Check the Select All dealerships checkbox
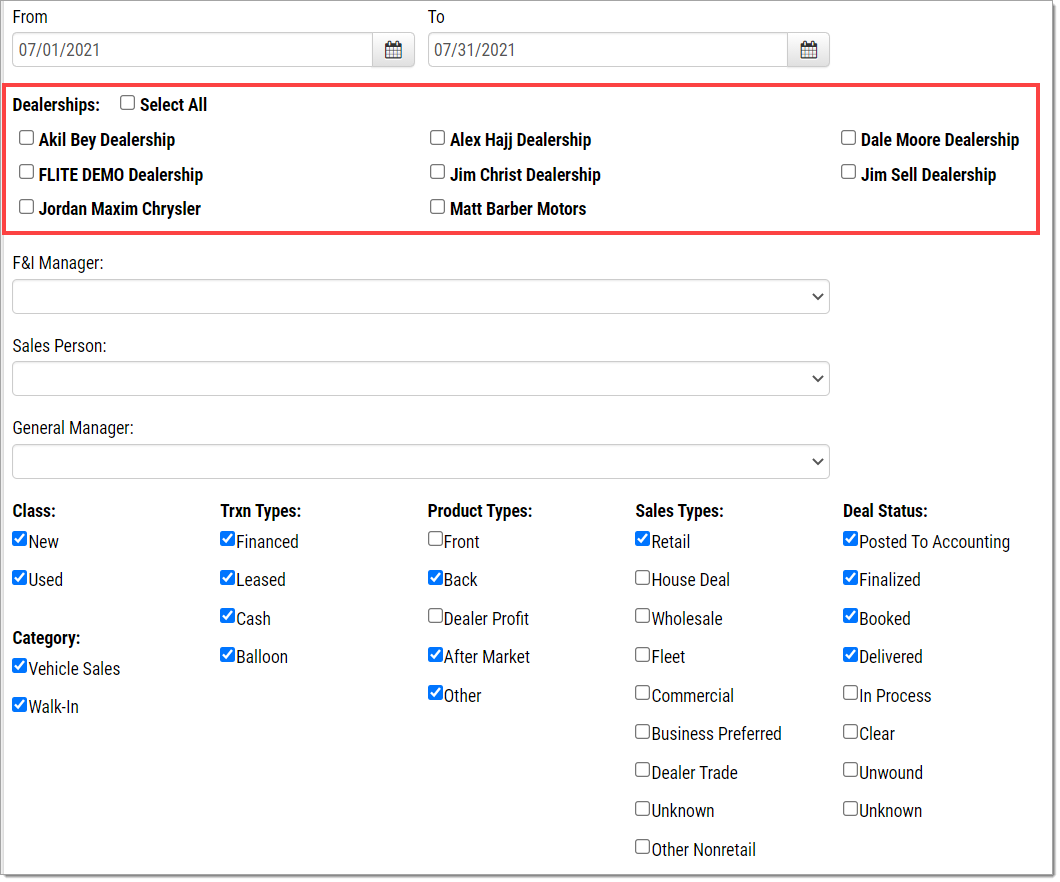 point(127,103)
